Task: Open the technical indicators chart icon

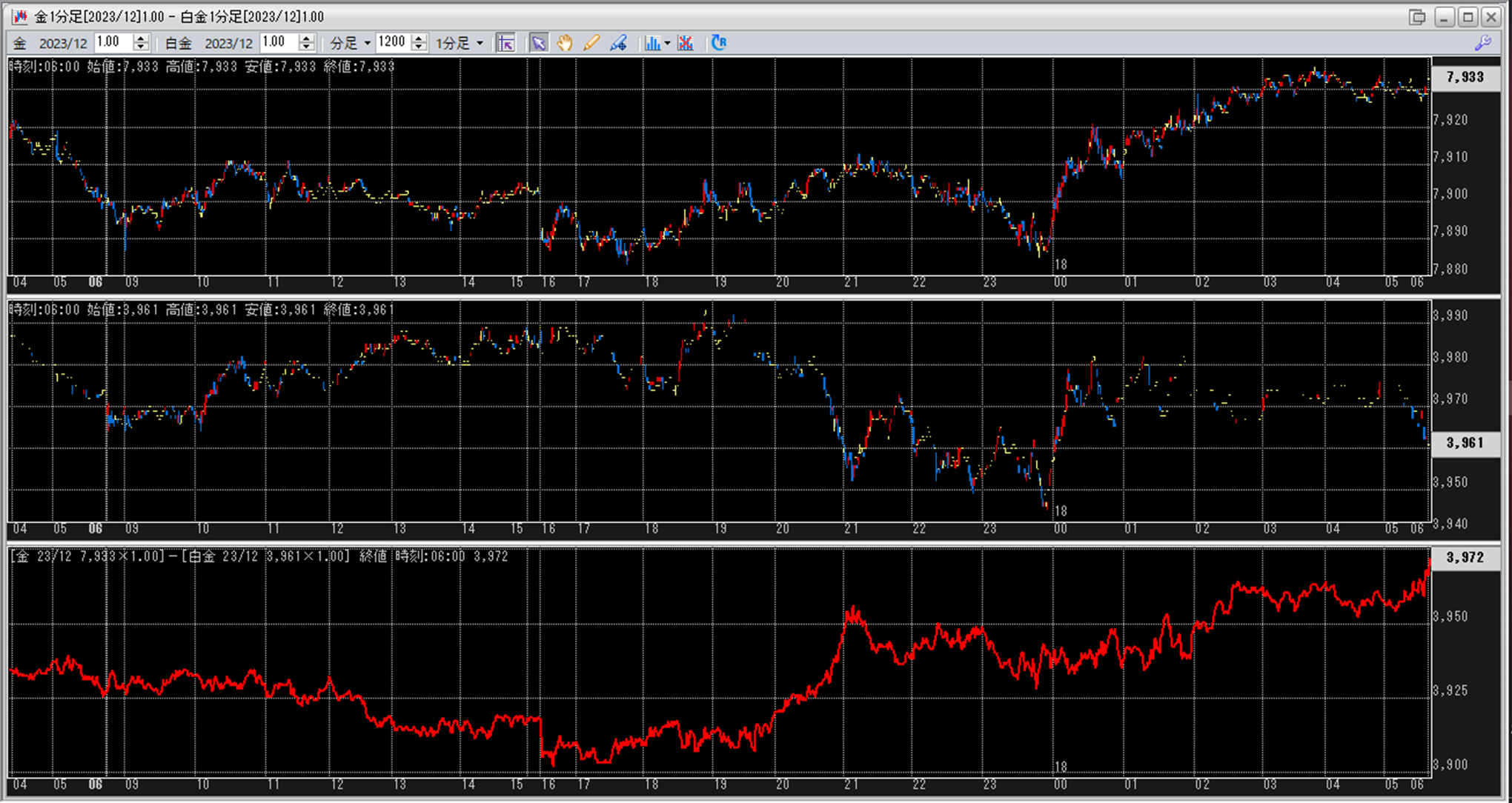Action: click(652, 43)
